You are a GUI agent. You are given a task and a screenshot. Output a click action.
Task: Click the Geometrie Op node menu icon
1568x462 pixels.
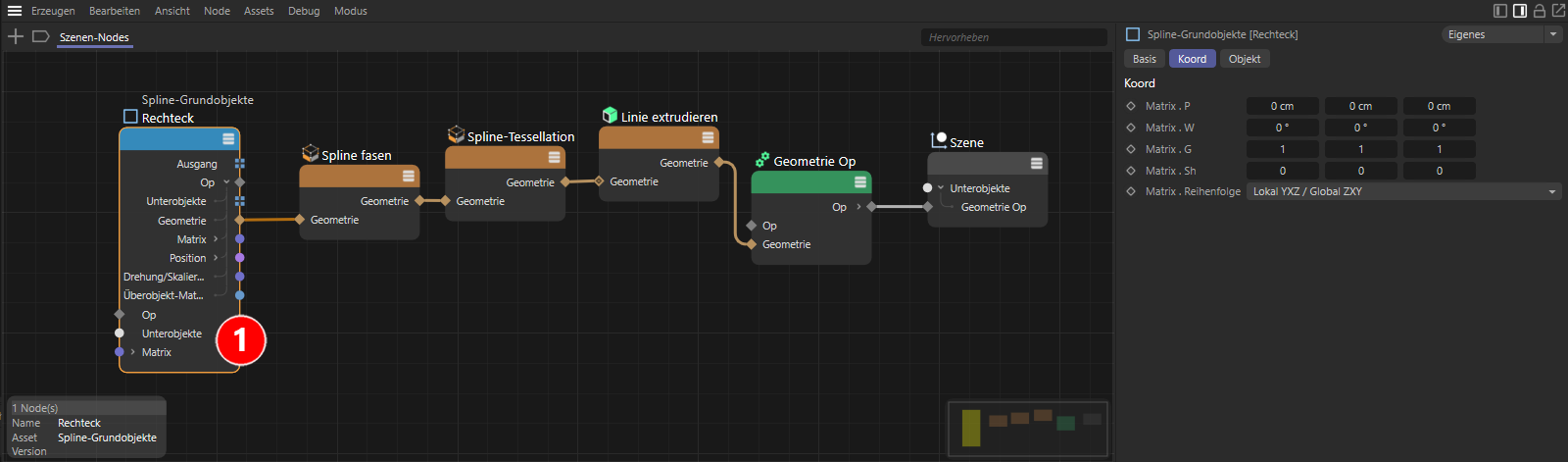pyautogui.click(x=859, y=182)
